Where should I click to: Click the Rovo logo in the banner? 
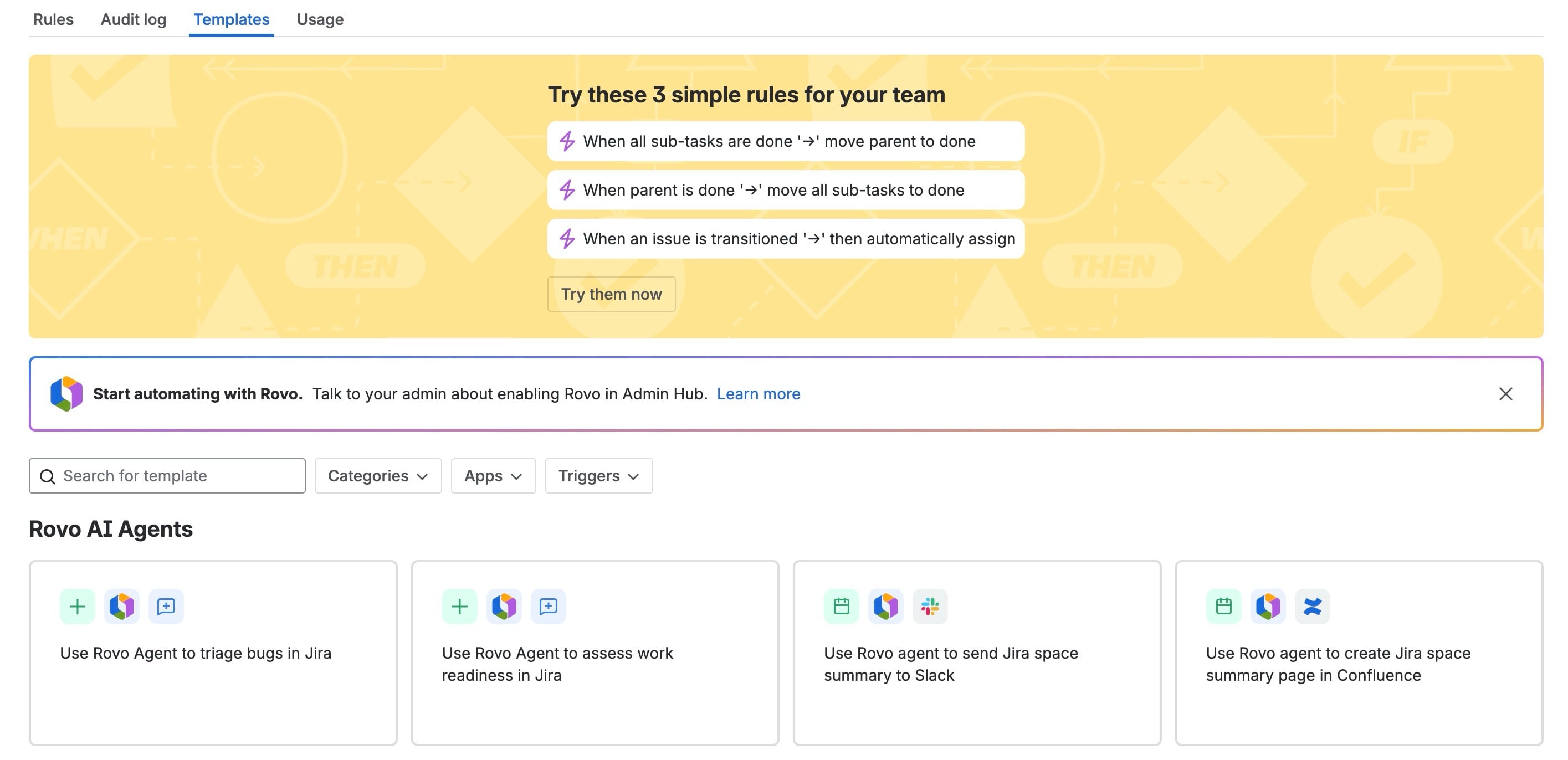tap(66, 394)
